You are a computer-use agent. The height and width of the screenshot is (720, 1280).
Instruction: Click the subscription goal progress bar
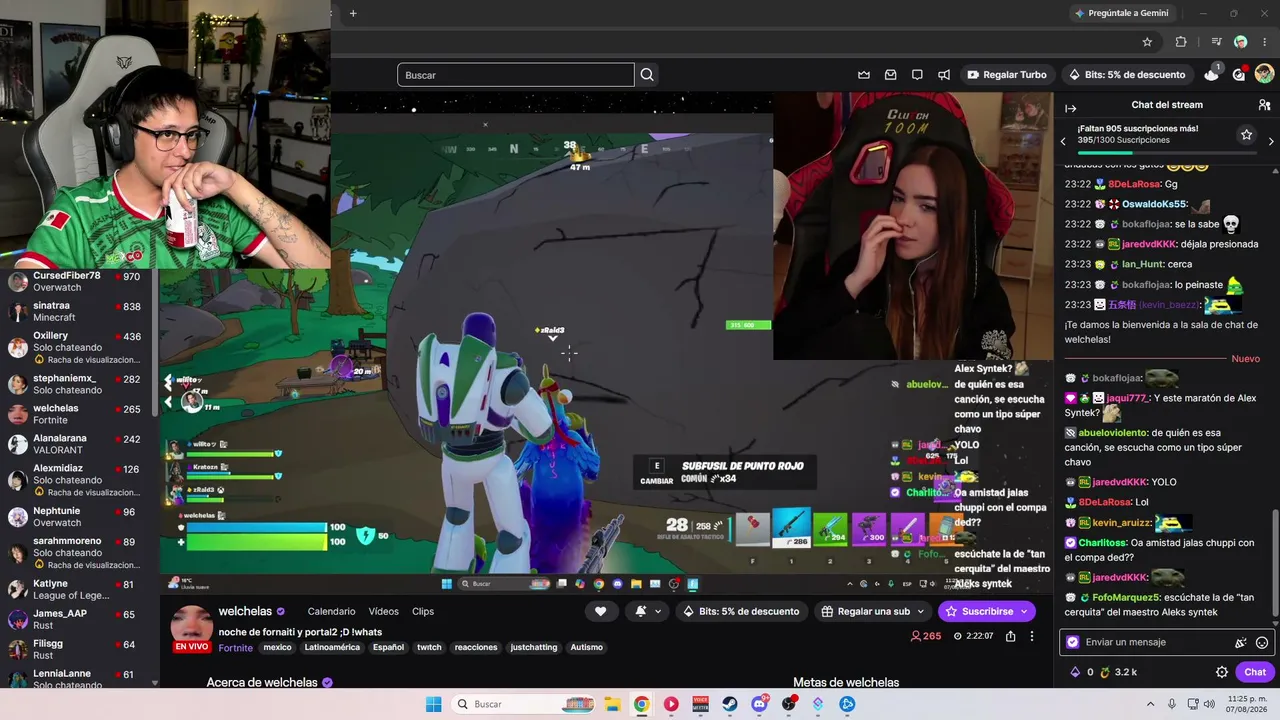tap(1167, 153)
